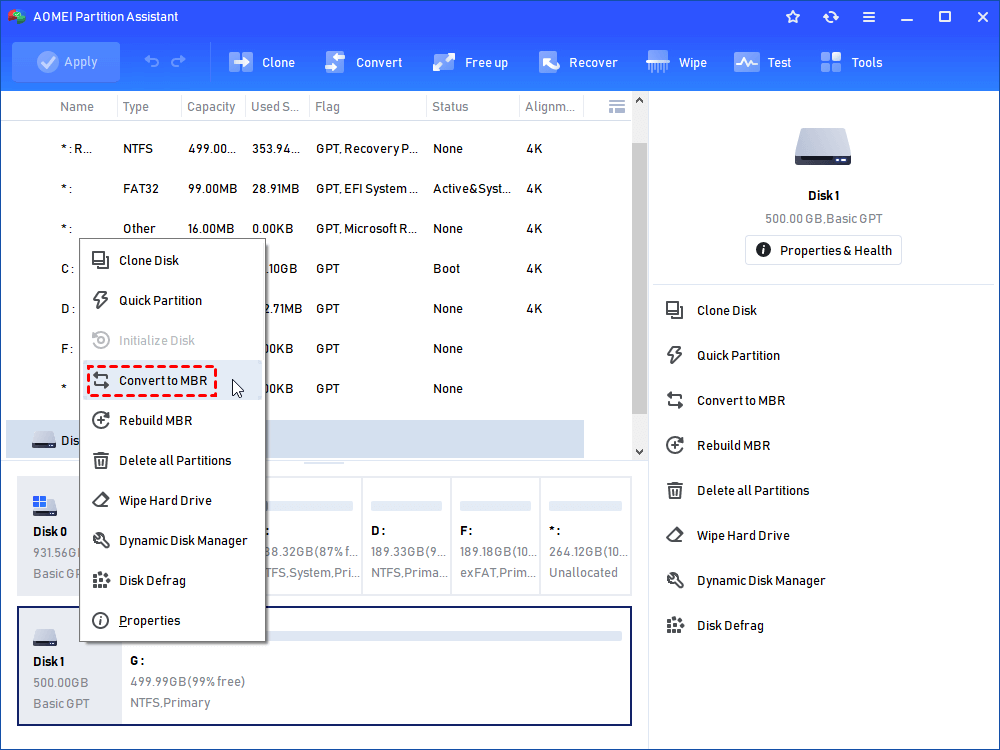Image resolution: width=1000 pixels, height=750 pixels.
Task: Sort by the Name column header
Action: click(x=77, y=107)
